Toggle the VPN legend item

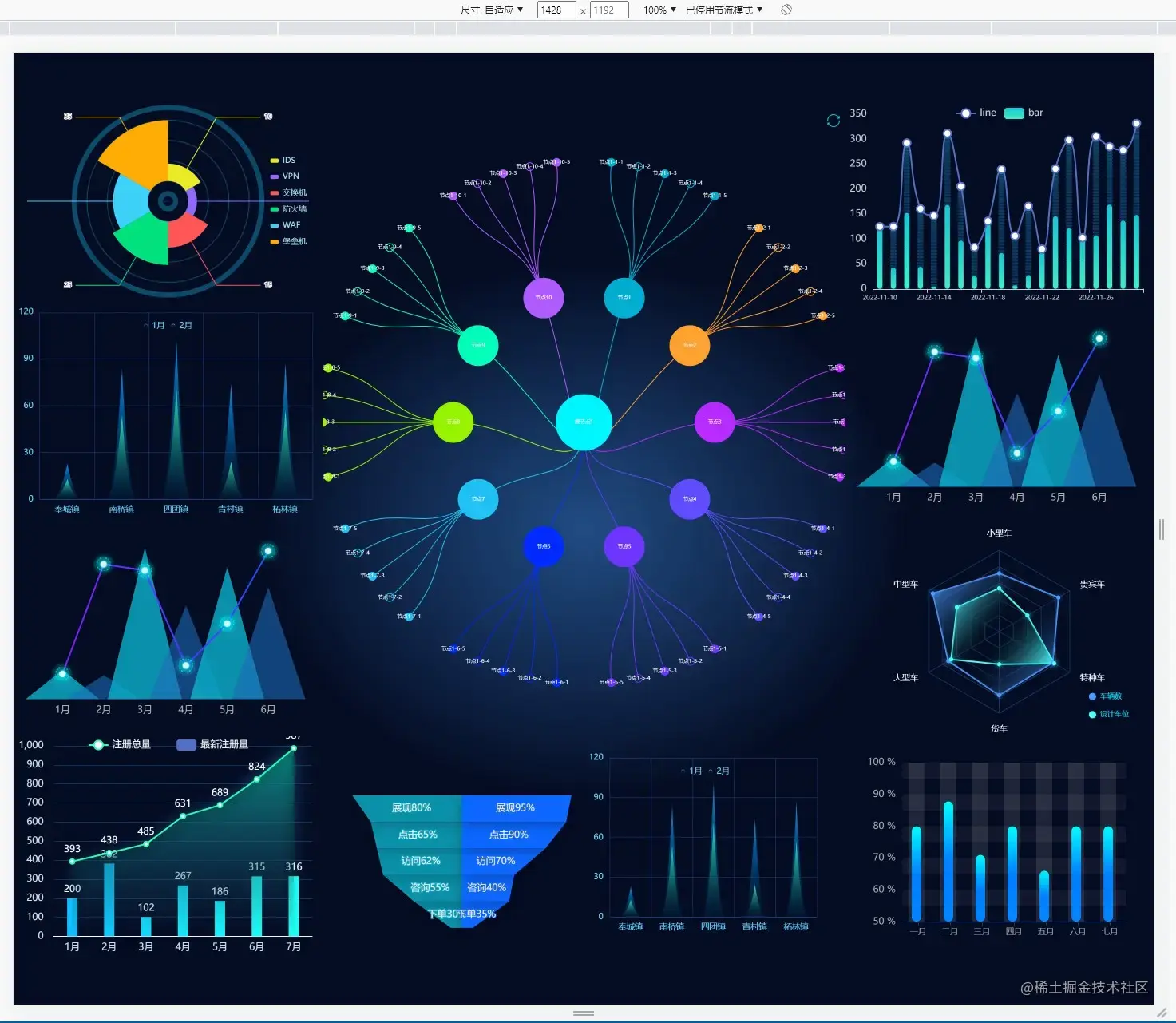tap(285, 176)
